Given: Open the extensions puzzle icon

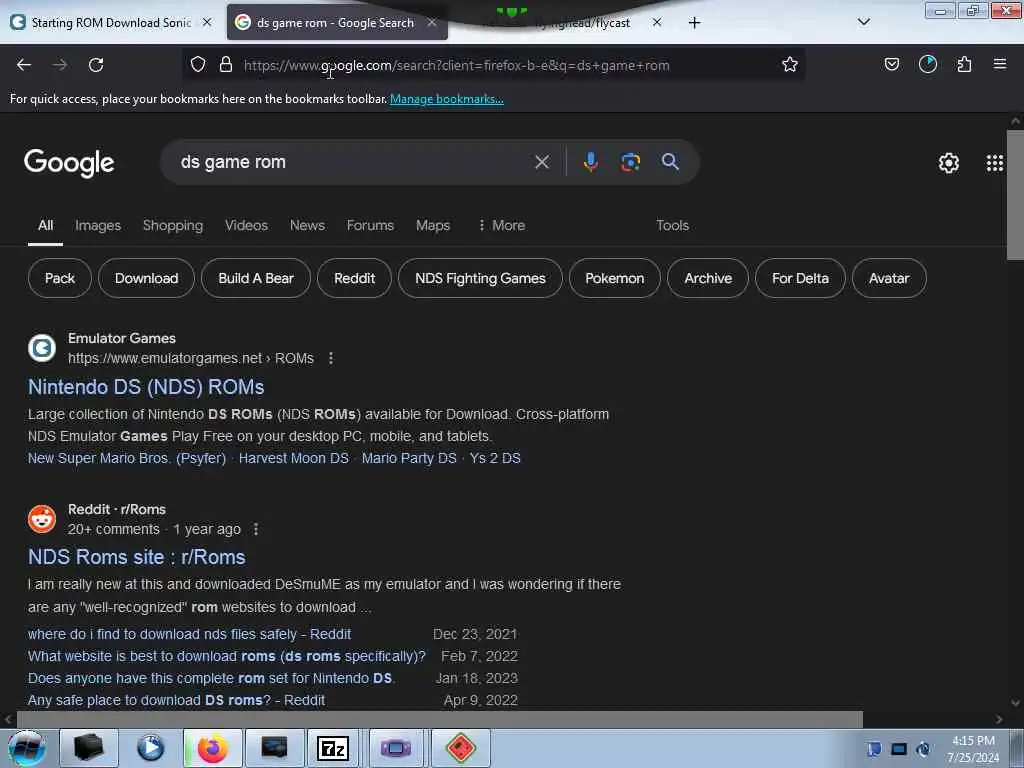Looking at the screenshot, I should click(x=964, y=64).
